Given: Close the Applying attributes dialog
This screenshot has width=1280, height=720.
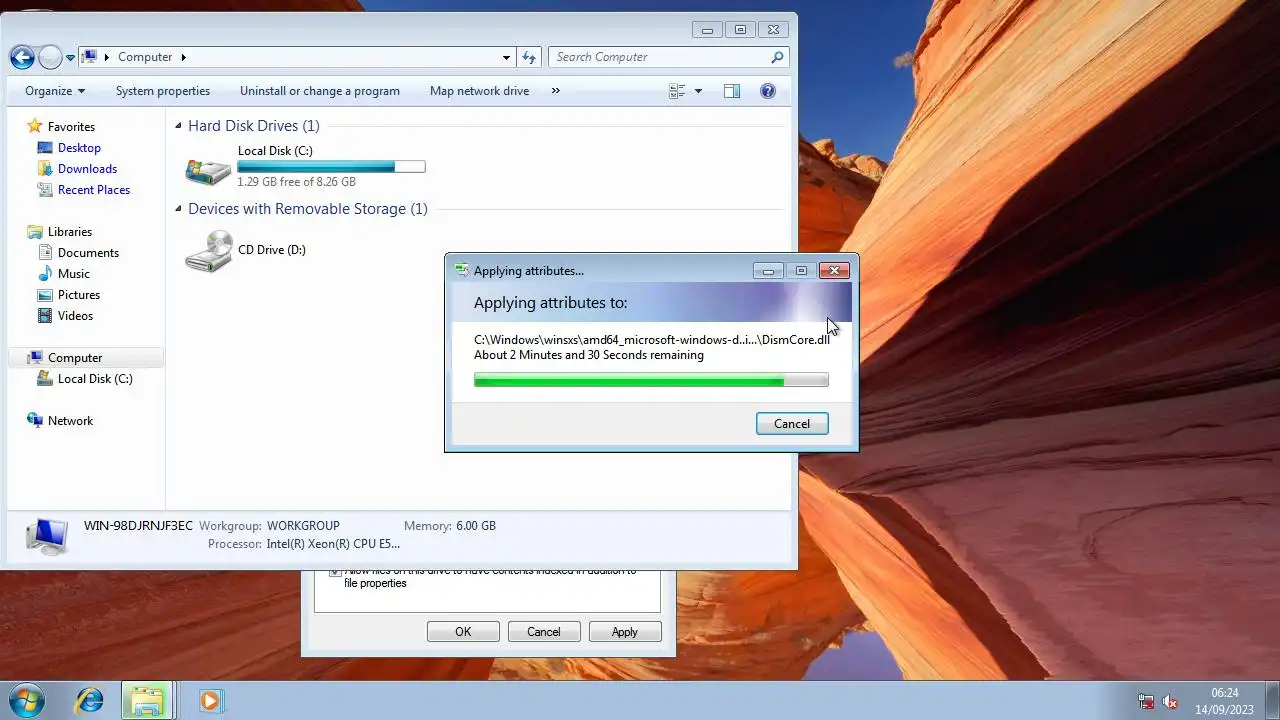Looking at the screenshot, I should (834, 270).
